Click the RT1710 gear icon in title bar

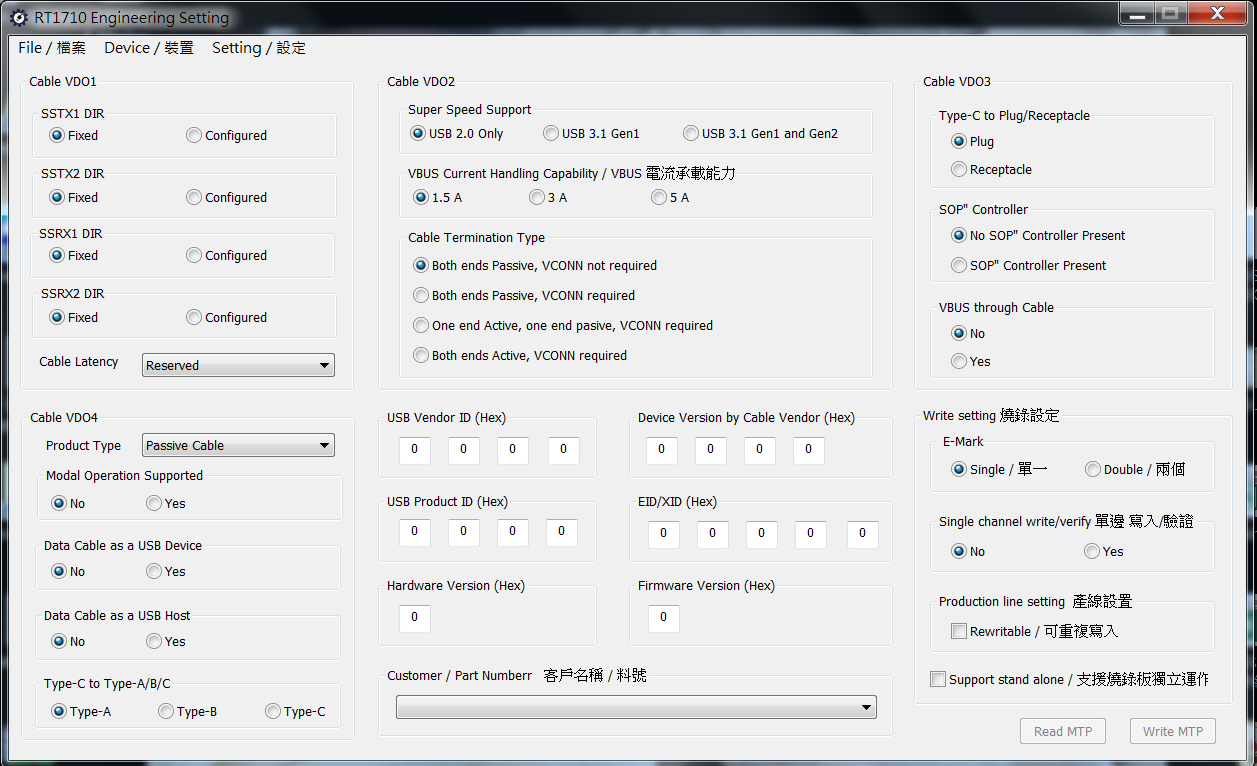[x=18, y=18]
